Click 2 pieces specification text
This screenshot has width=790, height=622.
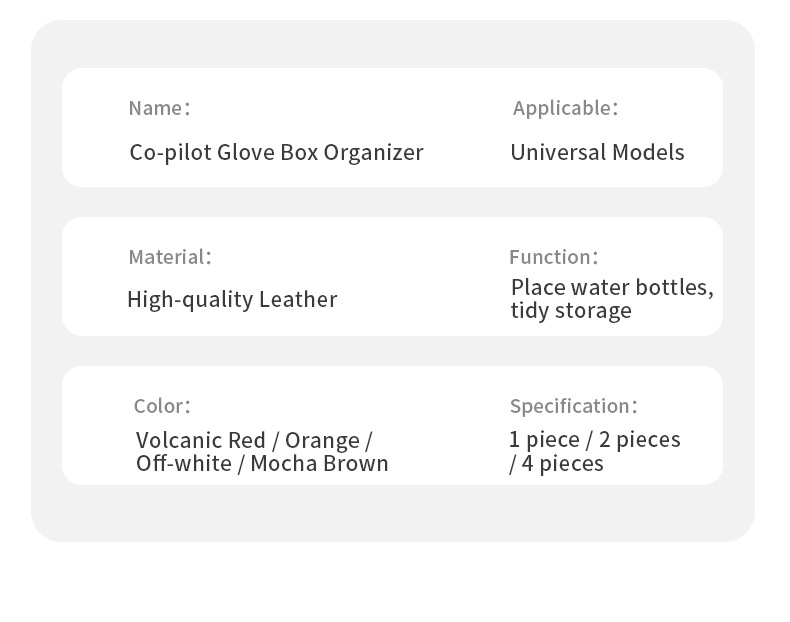point(639,440)
